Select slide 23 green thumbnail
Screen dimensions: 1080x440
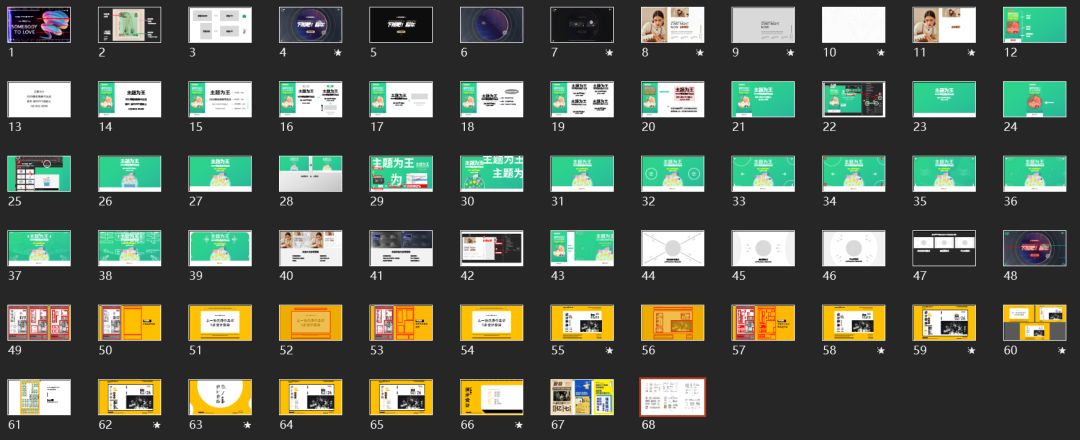(x=944, y=99)
